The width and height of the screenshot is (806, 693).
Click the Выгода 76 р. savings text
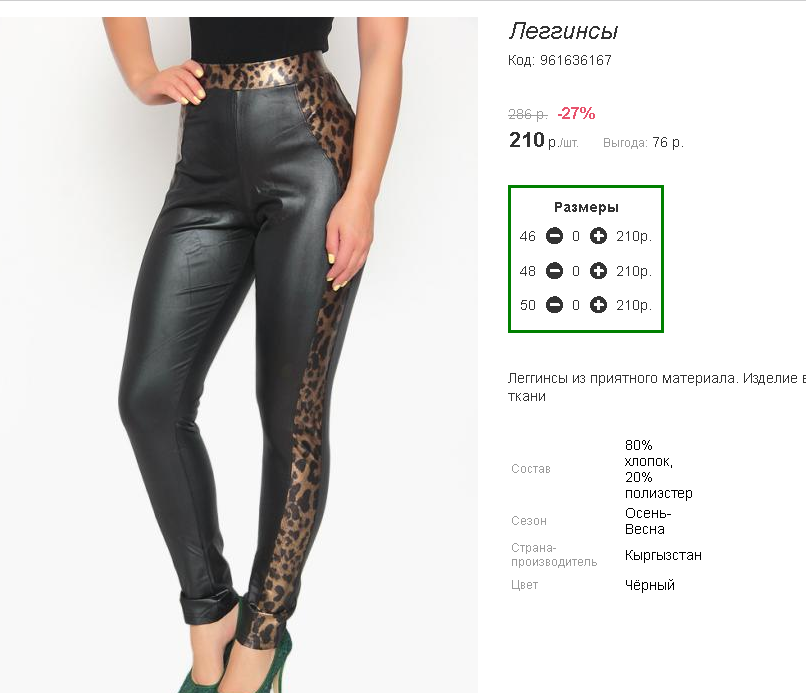643,142
